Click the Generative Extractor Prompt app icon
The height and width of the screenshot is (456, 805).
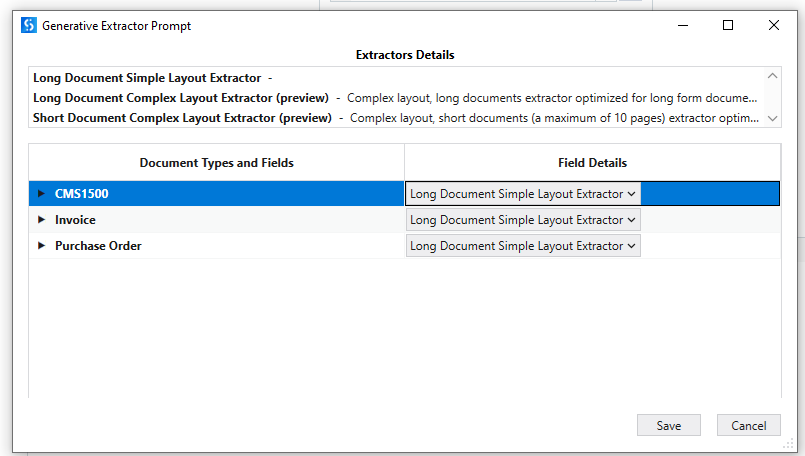pos(29,25)
